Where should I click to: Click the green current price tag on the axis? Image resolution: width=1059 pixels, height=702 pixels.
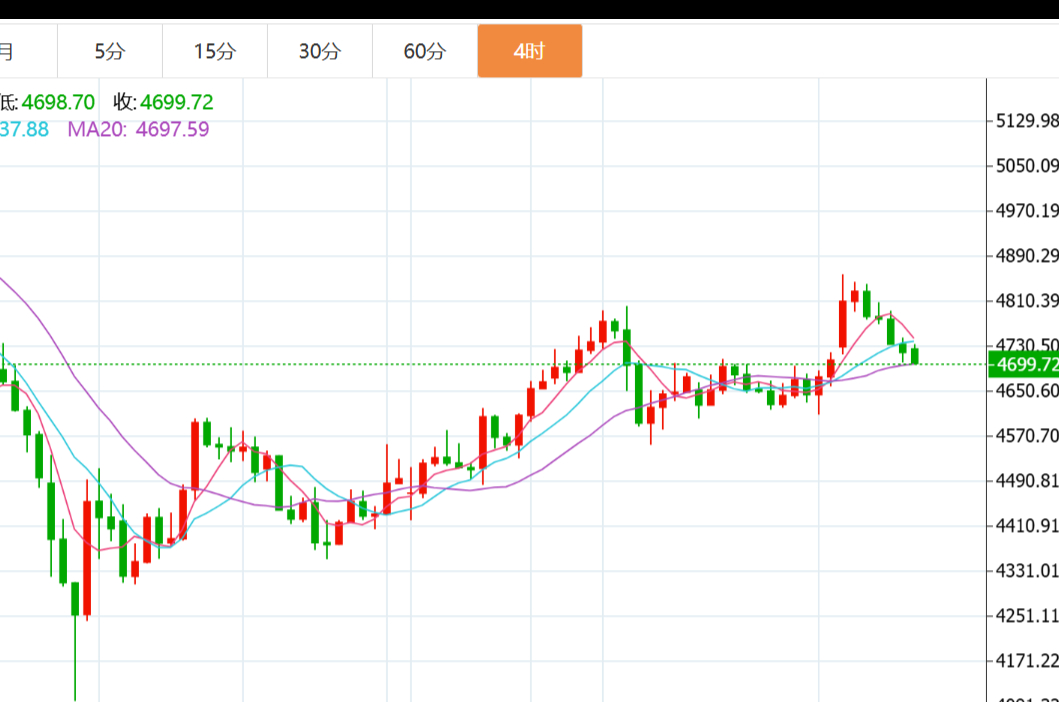1022,364
